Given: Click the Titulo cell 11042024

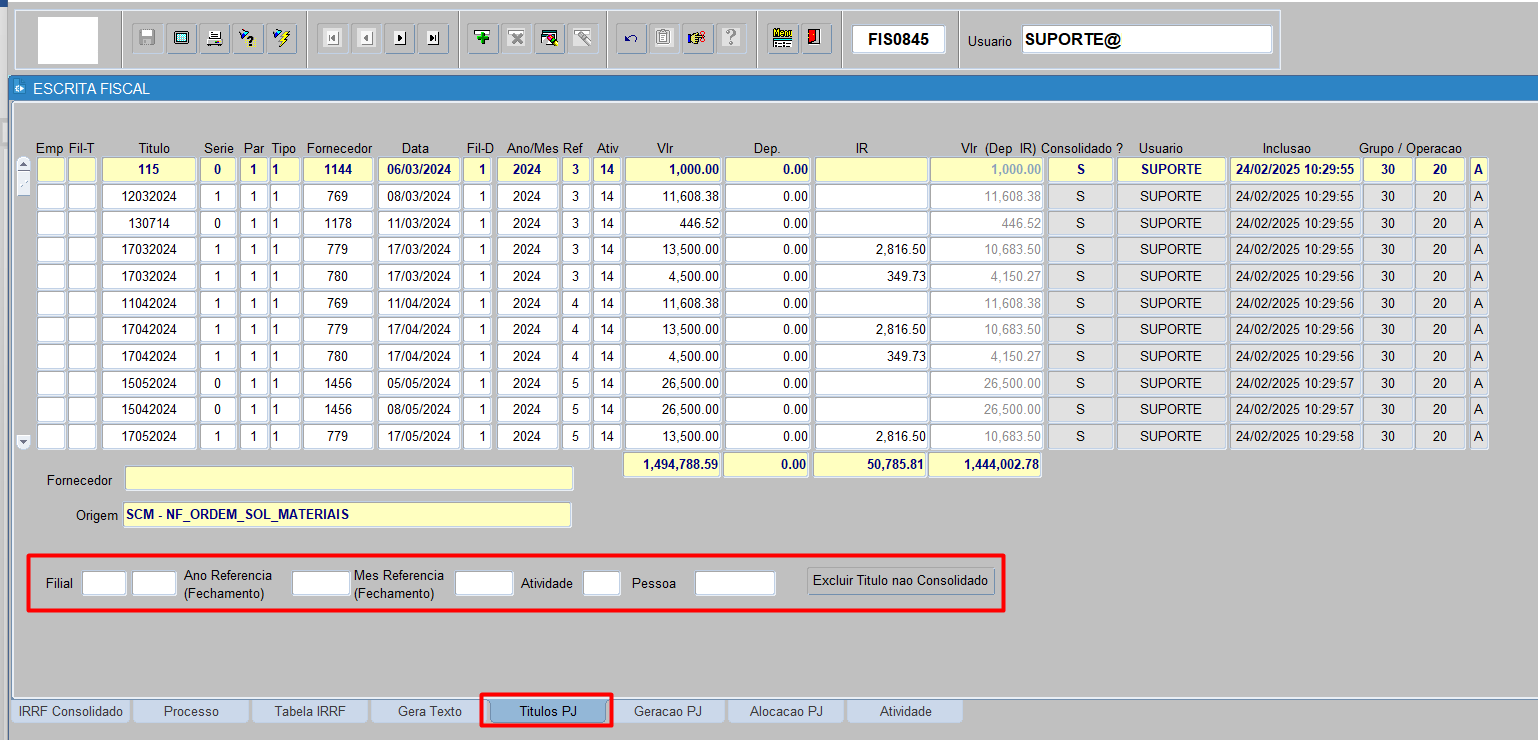Looking at the screenshot, I should (x=149, y=303).
